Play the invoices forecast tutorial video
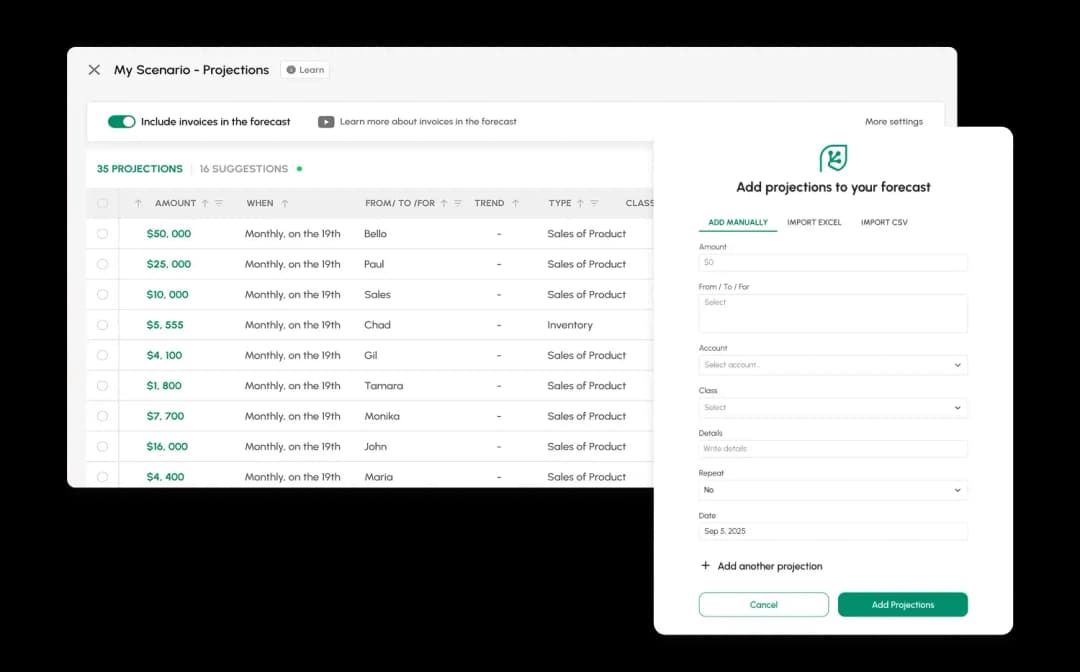This screenshot has width=1080, height=672. click(x=327, y=121)
